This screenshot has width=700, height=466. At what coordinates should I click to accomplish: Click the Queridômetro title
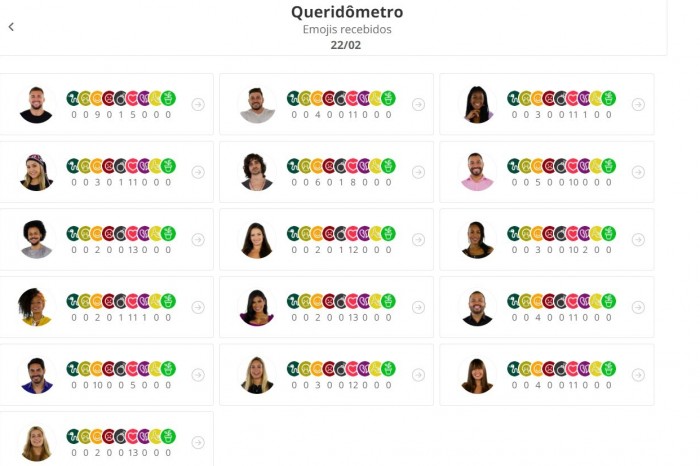coord(347,12)
